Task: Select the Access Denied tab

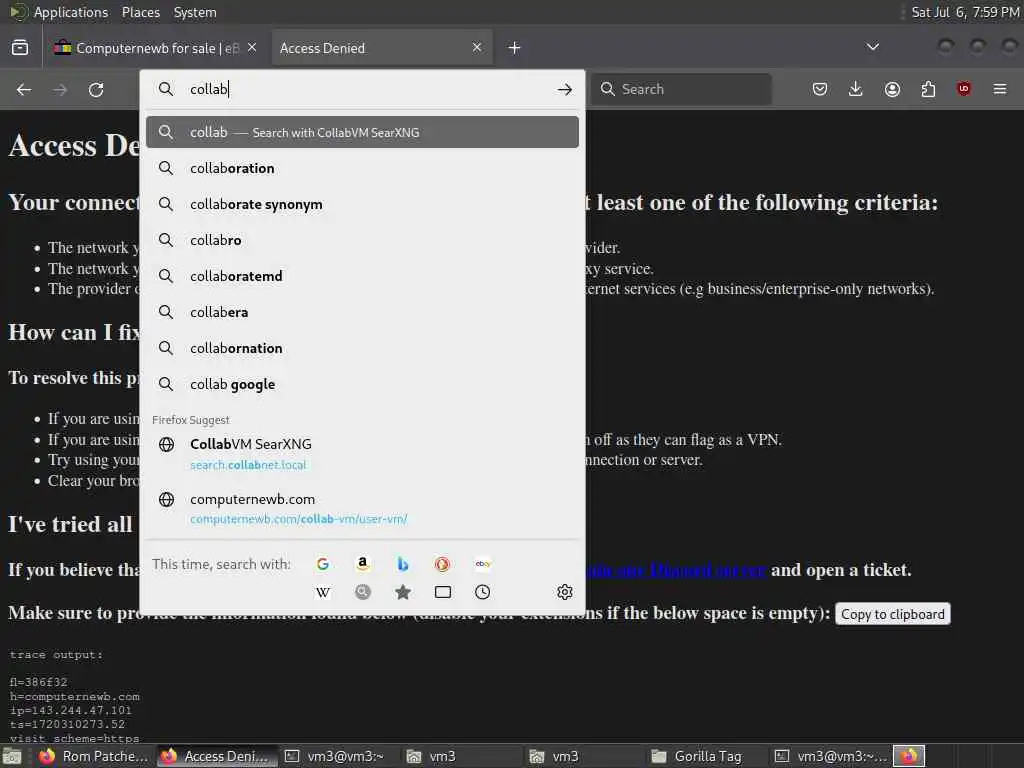Action: 381,48
